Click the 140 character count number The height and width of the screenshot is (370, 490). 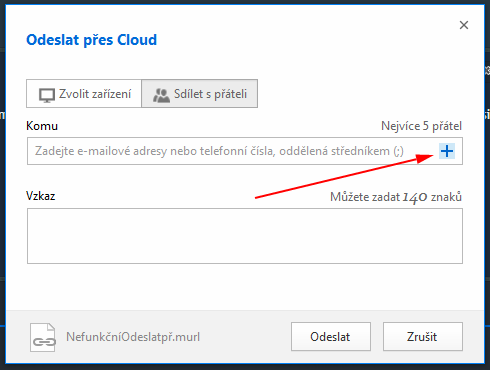point(415,197)
